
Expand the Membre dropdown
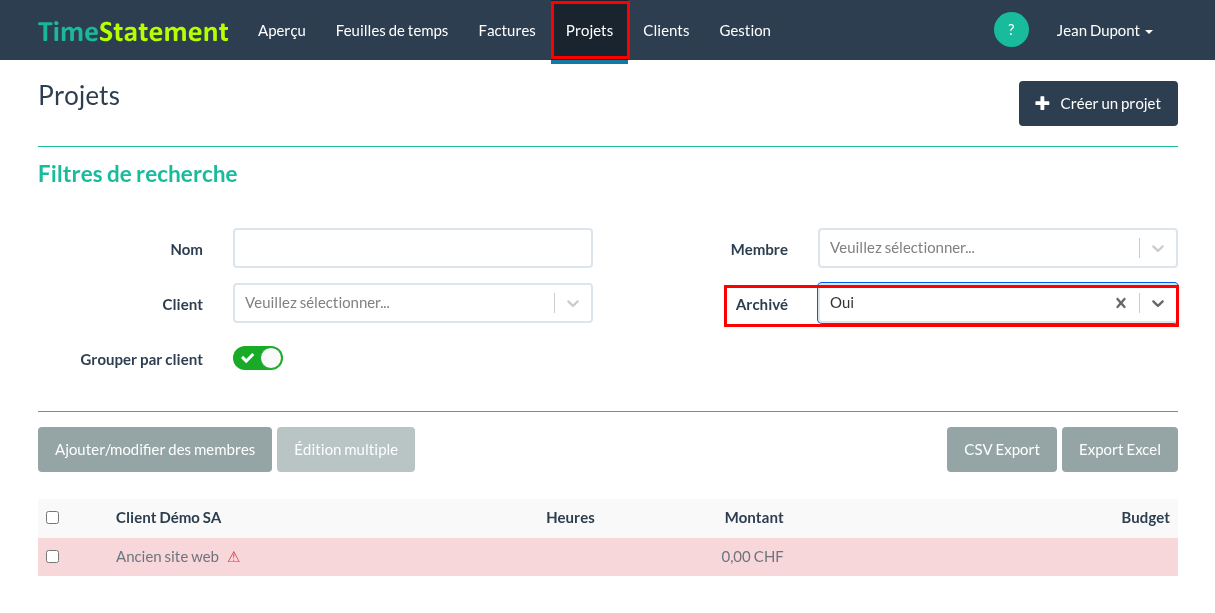click(997, 248)
